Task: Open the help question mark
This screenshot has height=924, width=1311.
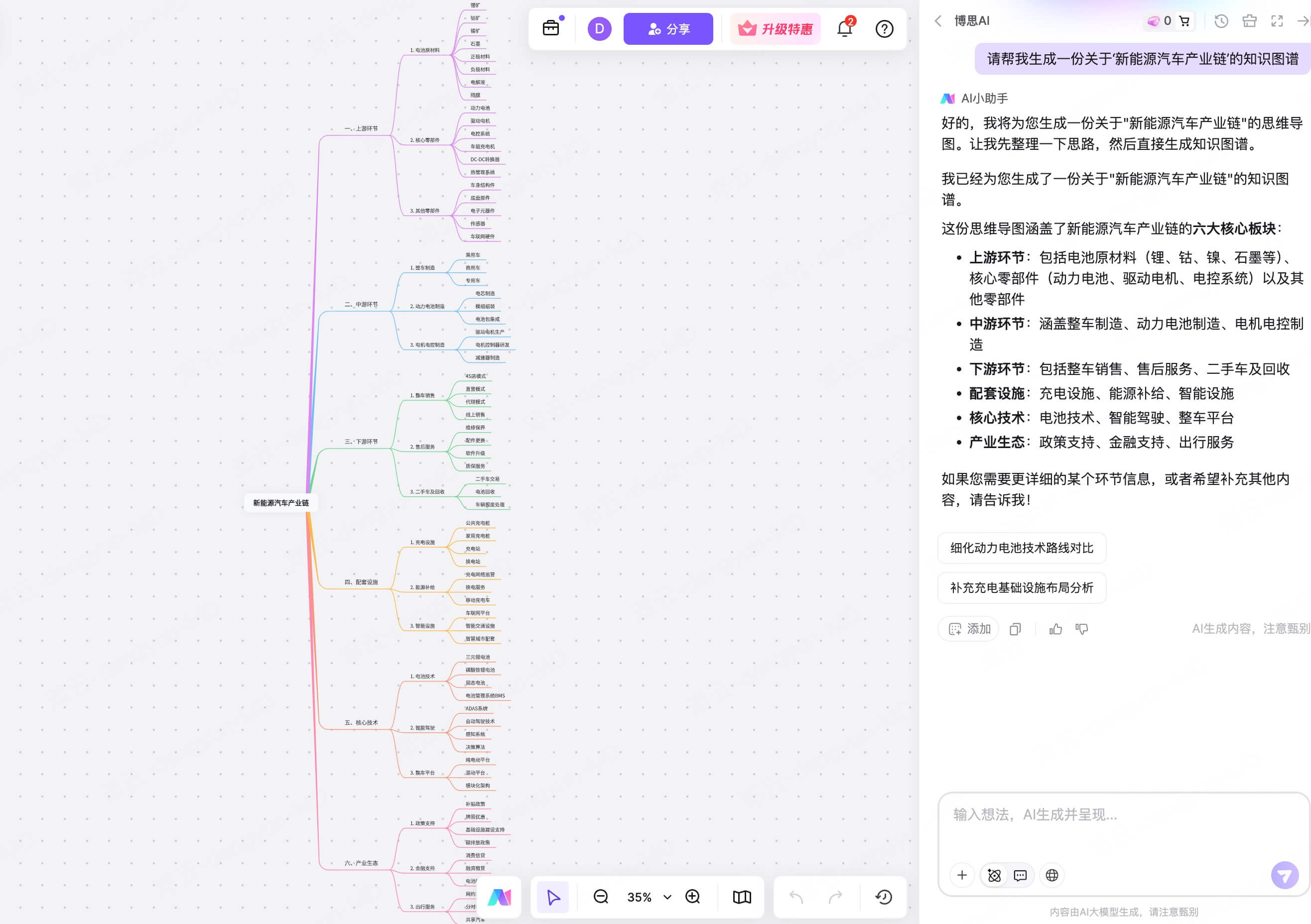Action: pos(885,28)
